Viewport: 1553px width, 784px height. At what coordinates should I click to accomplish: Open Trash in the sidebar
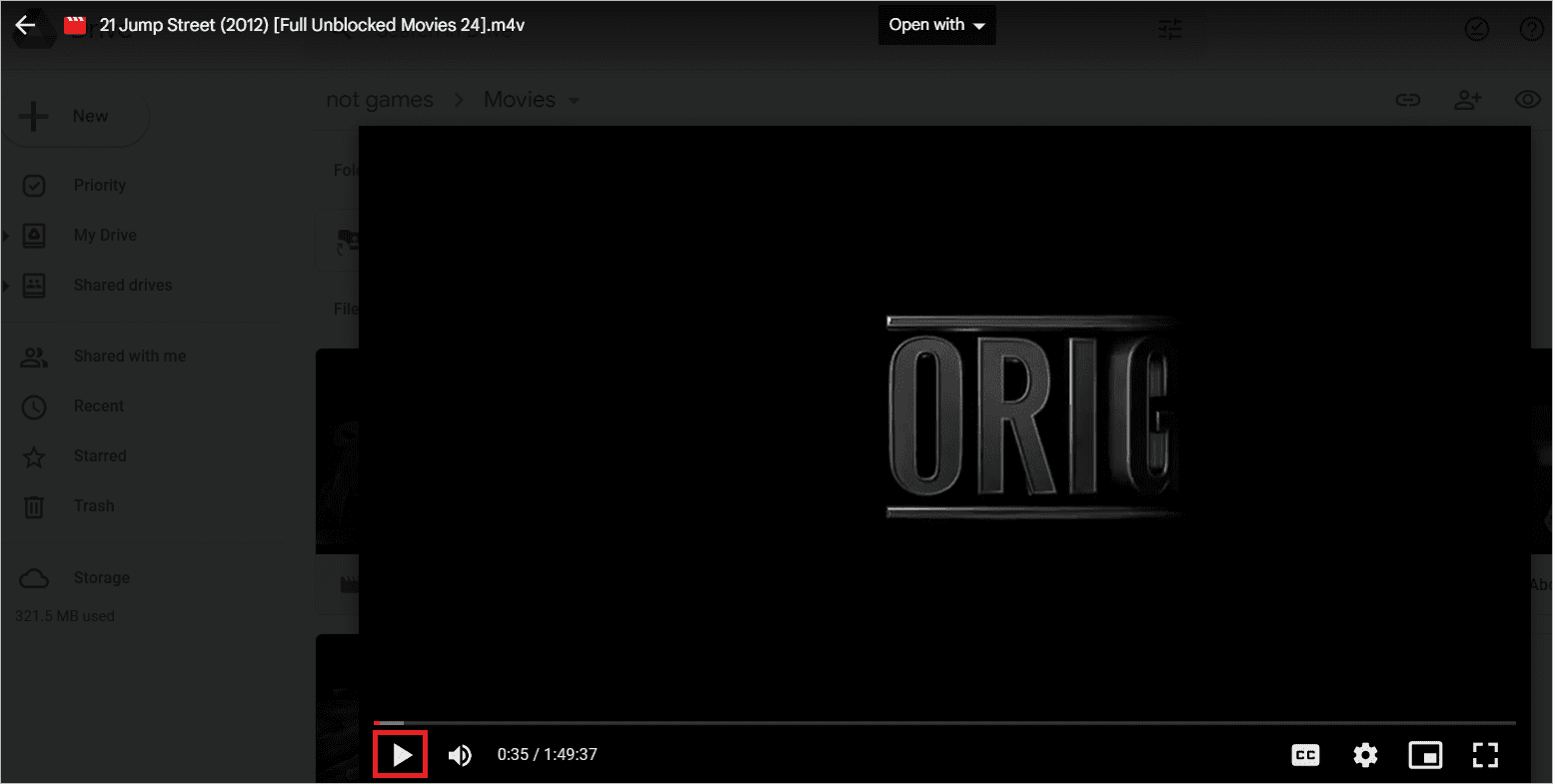[94, 505]
